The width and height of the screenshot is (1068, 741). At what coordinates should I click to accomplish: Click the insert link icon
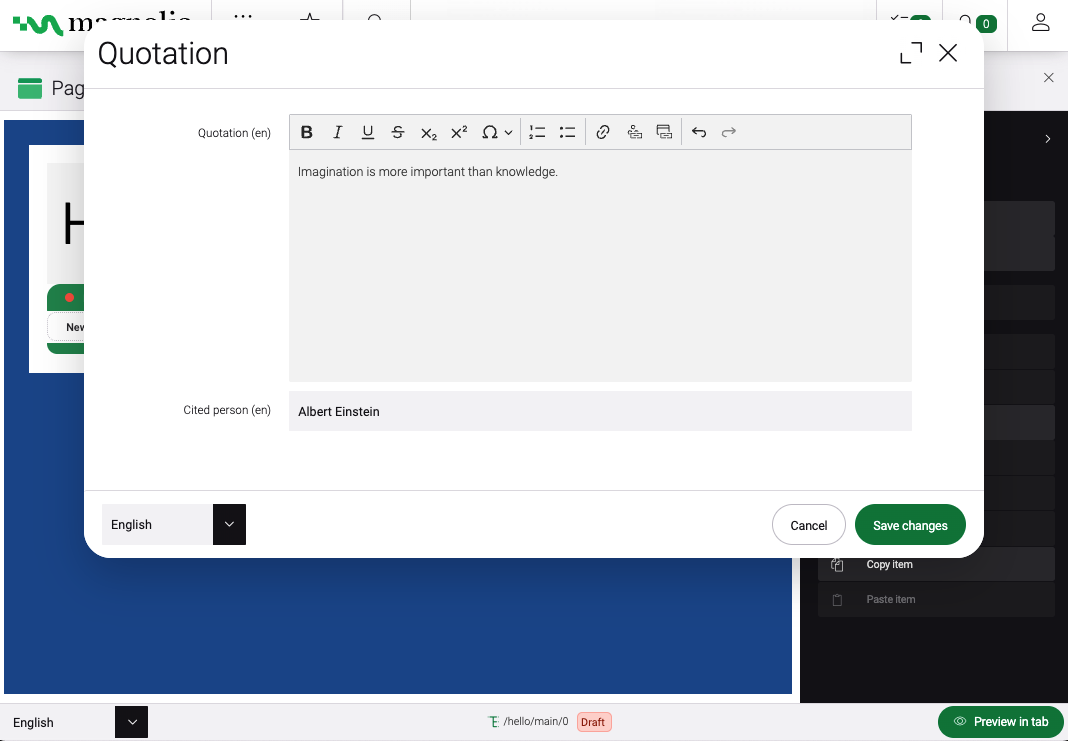click(603, 132)
